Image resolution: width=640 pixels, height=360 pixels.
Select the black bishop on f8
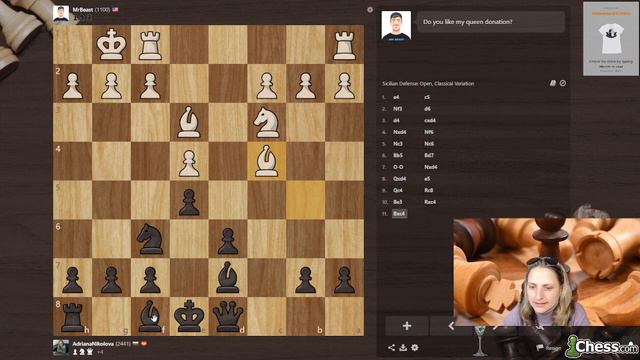click(150, 316)
